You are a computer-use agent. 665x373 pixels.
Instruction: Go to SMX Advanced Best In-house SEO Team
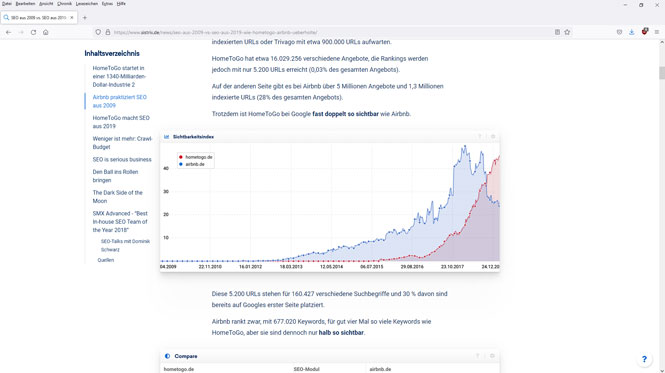120,222
